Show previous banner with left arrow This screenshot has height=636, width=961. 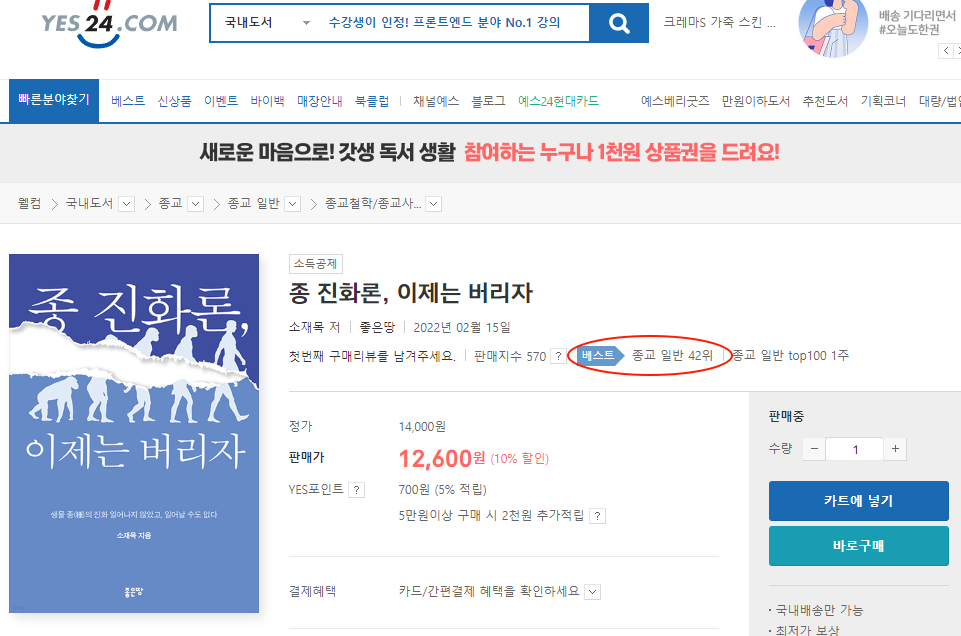946,51
